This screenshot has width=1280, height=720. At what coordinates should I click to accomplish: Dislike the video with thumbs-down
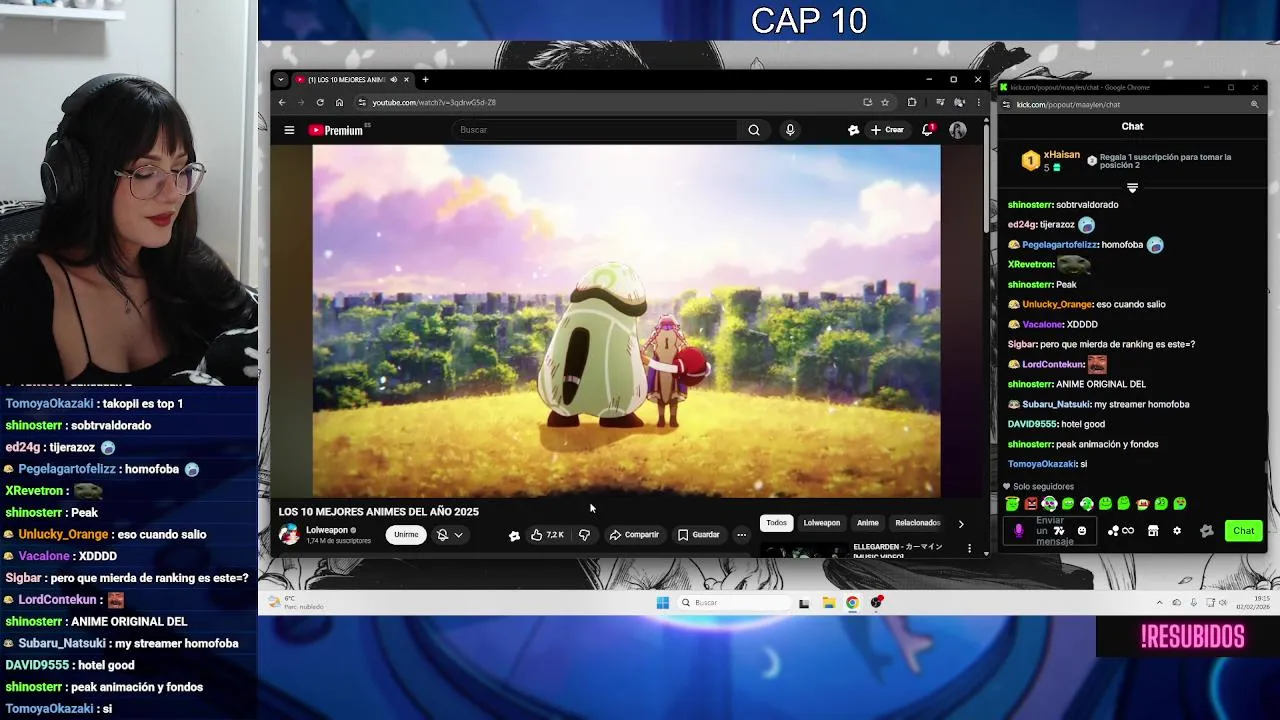pyautogui.click(x=585, y=535)
